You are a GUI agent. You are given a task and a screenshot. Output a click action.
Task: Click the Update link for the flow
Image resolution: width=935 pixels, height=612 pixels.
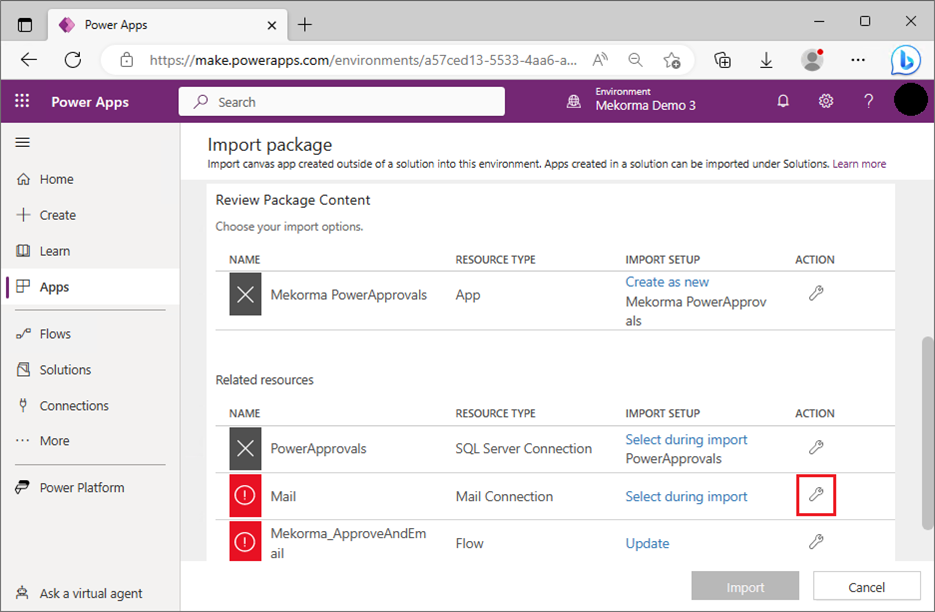[647, 543]
